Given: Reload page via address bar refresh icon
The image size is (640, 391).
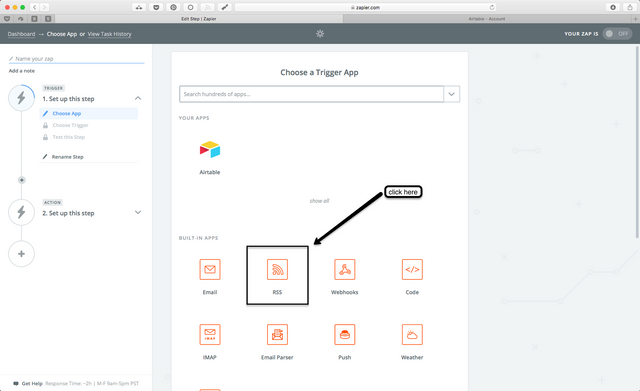Looking at the screenshot, I should click(492, 7).
